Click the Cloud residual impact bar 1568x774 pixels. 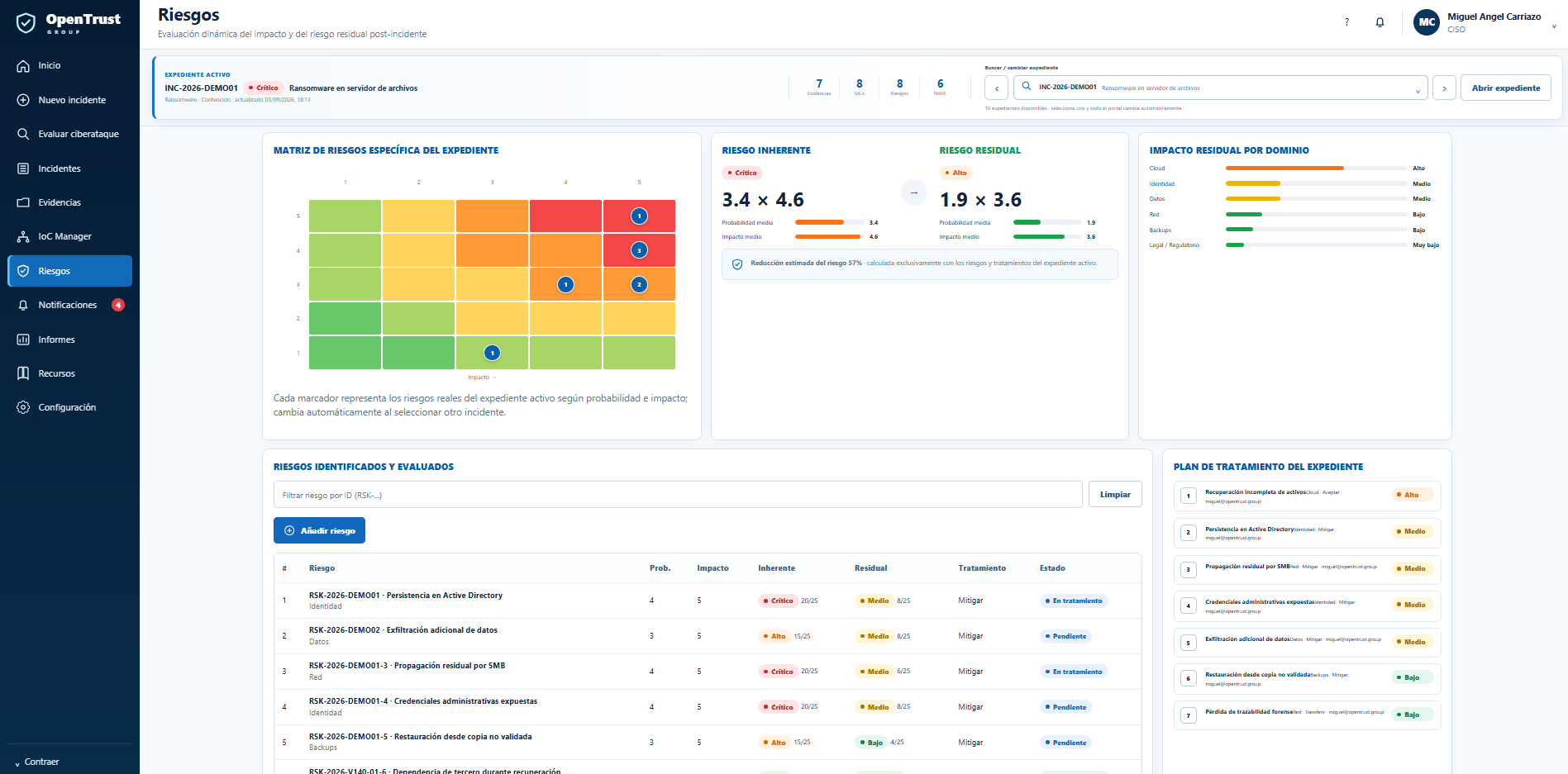pyautogui.click(x=1316, y=169)
